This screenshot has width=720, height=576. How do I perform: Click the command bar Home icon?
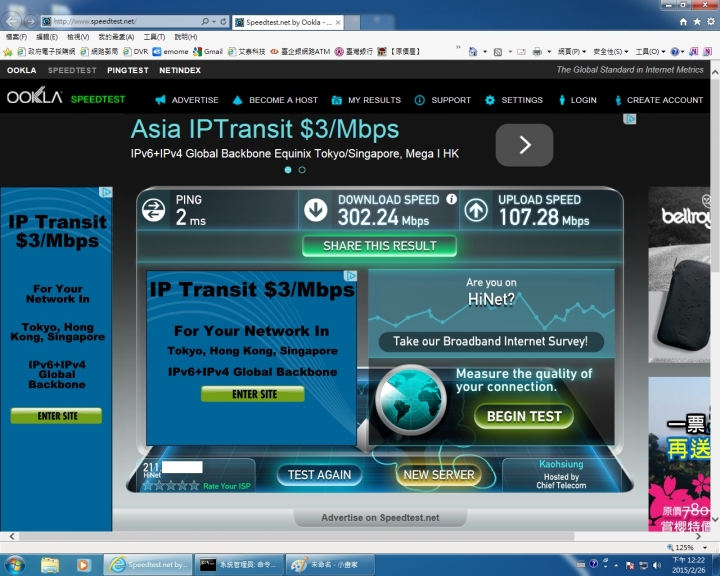473,52
